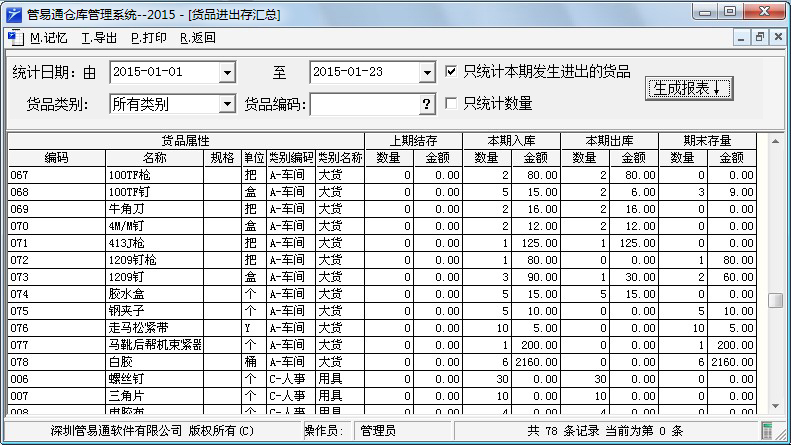Click the 货品编码 input field
791x445 pixels.
coord(364,104)
